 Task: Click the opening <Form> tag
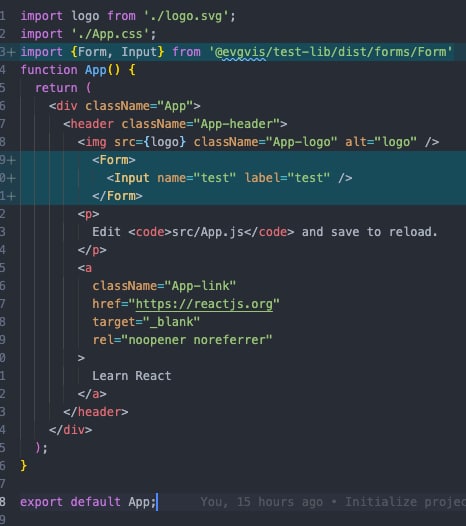coord(114,160)
